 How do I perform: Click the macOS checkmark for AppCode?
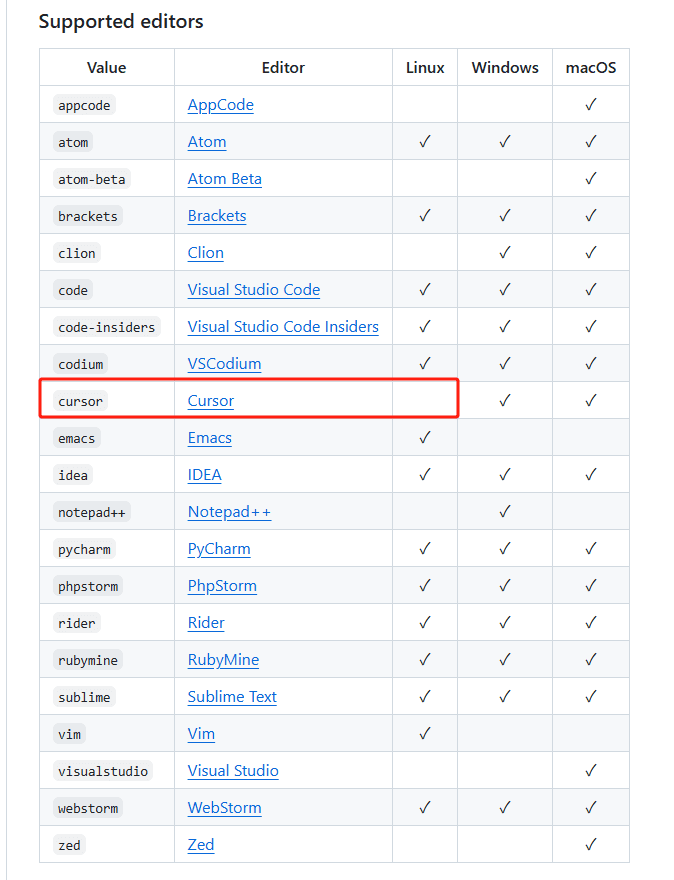590,104
